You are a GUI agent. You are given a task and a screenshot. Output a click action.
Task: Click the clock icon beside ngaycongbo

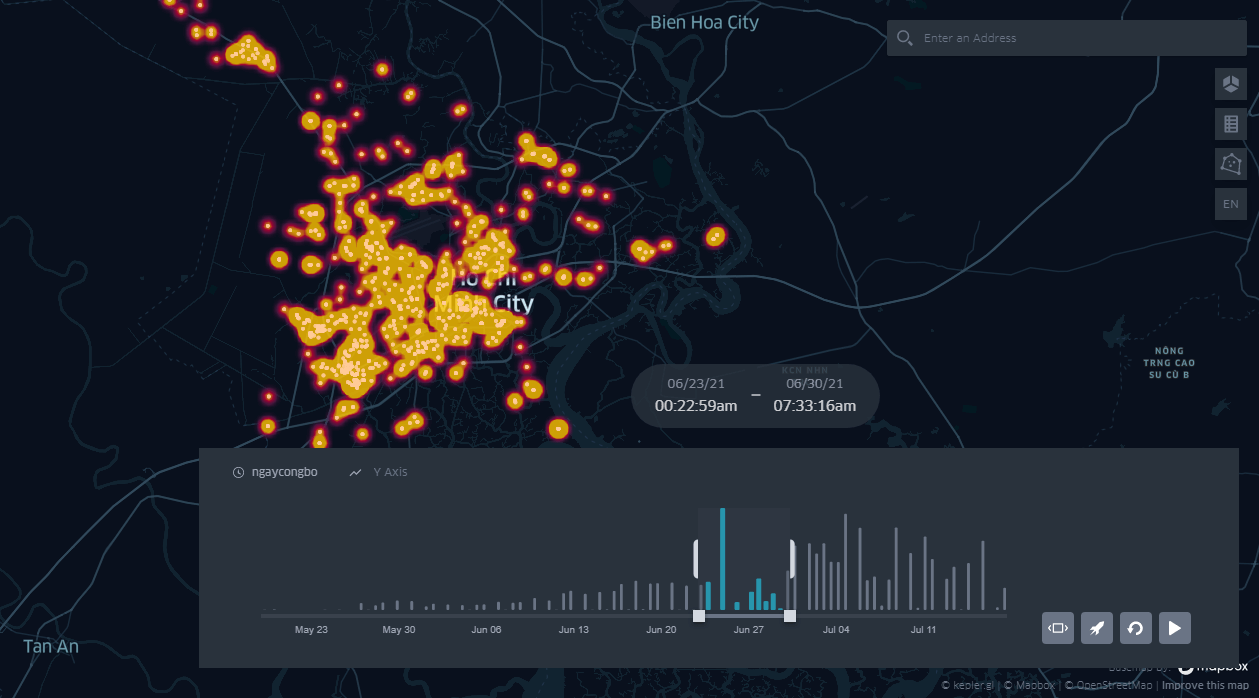pos(238,472)
